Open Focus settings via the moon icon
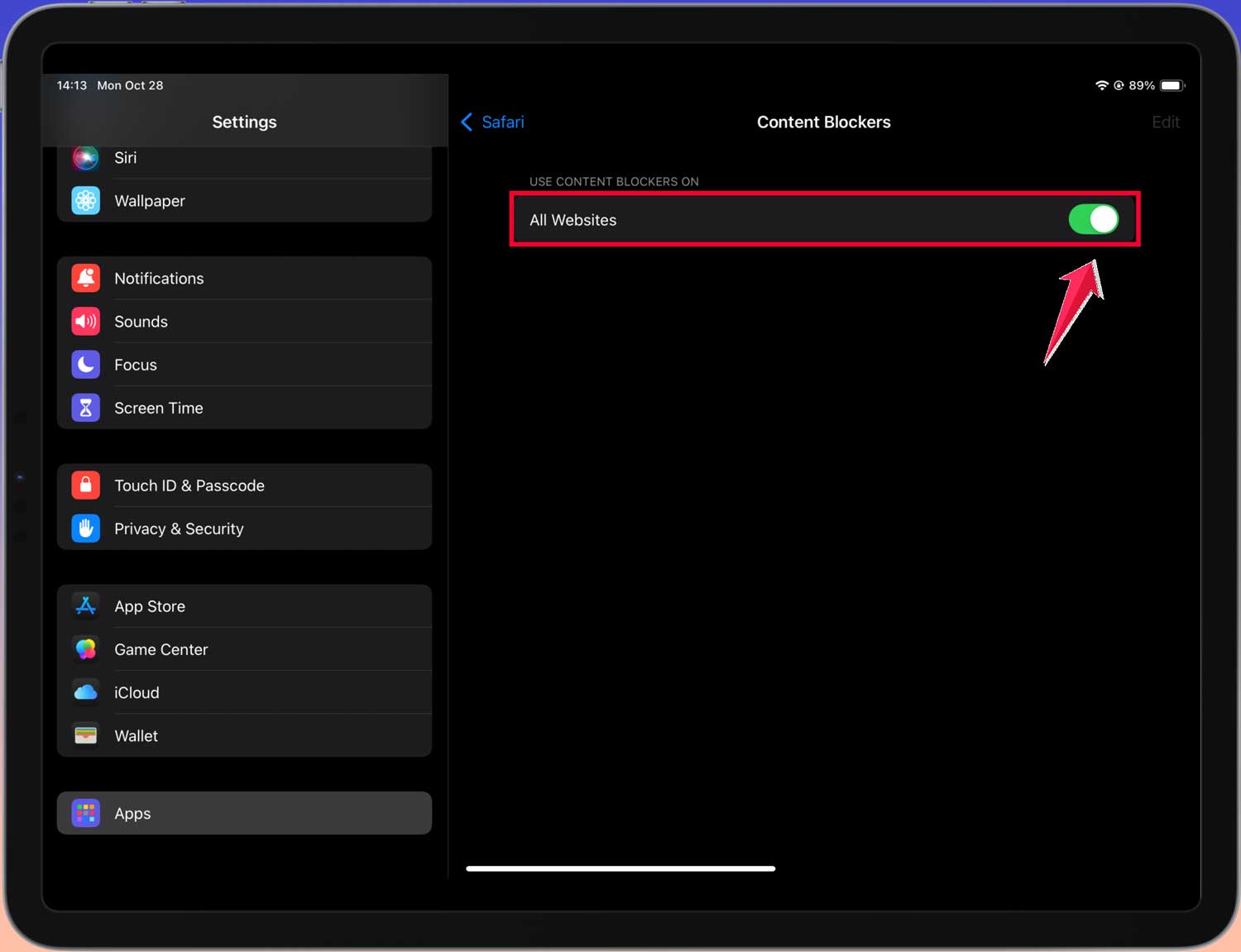Viewport: 1241px width, 952px height. click(85, 364)
